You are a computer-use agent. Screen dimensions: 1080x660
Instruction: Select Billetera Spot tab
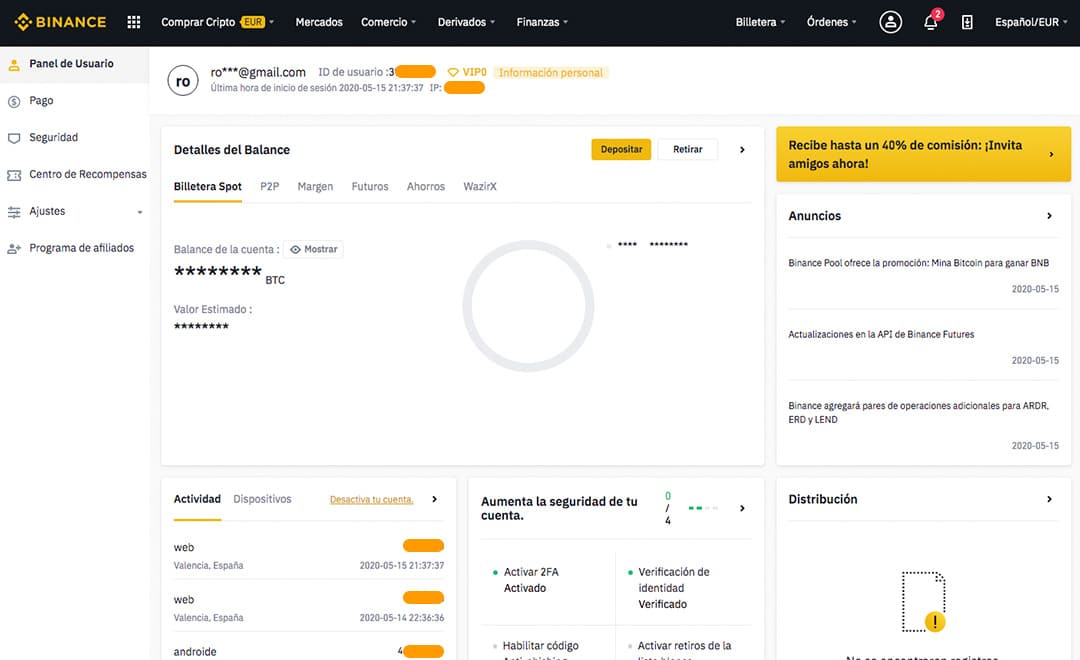tap(207, 187)
